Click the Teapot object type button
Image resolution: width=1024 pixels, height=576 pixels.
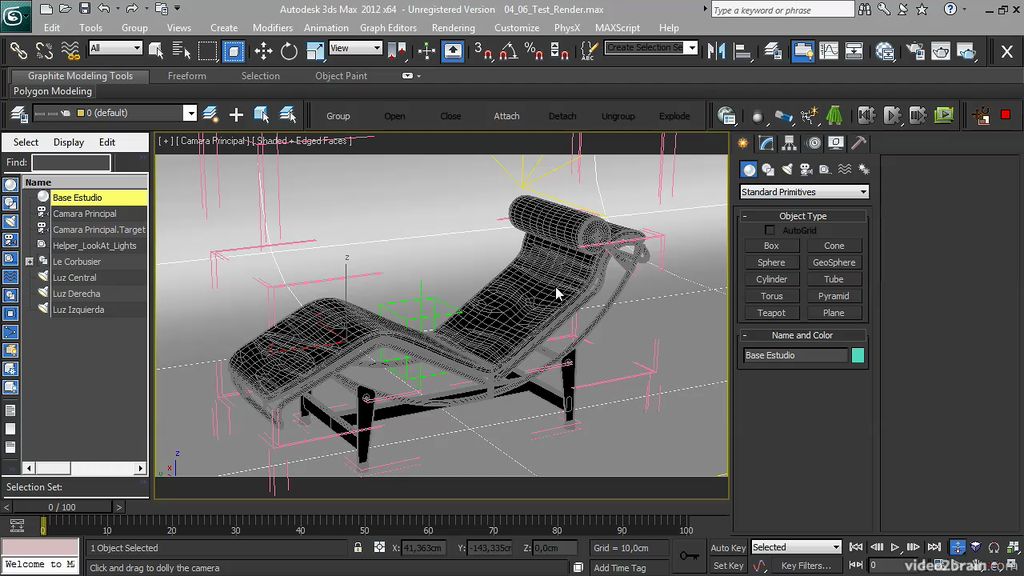pyautogui.click(x=771, y=312)
